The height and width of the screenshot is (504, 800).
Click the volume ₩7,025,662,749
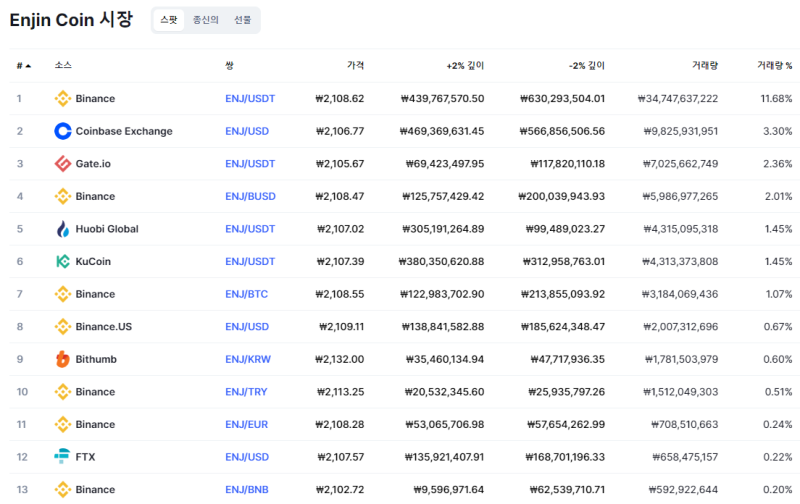tap(681, 164)
